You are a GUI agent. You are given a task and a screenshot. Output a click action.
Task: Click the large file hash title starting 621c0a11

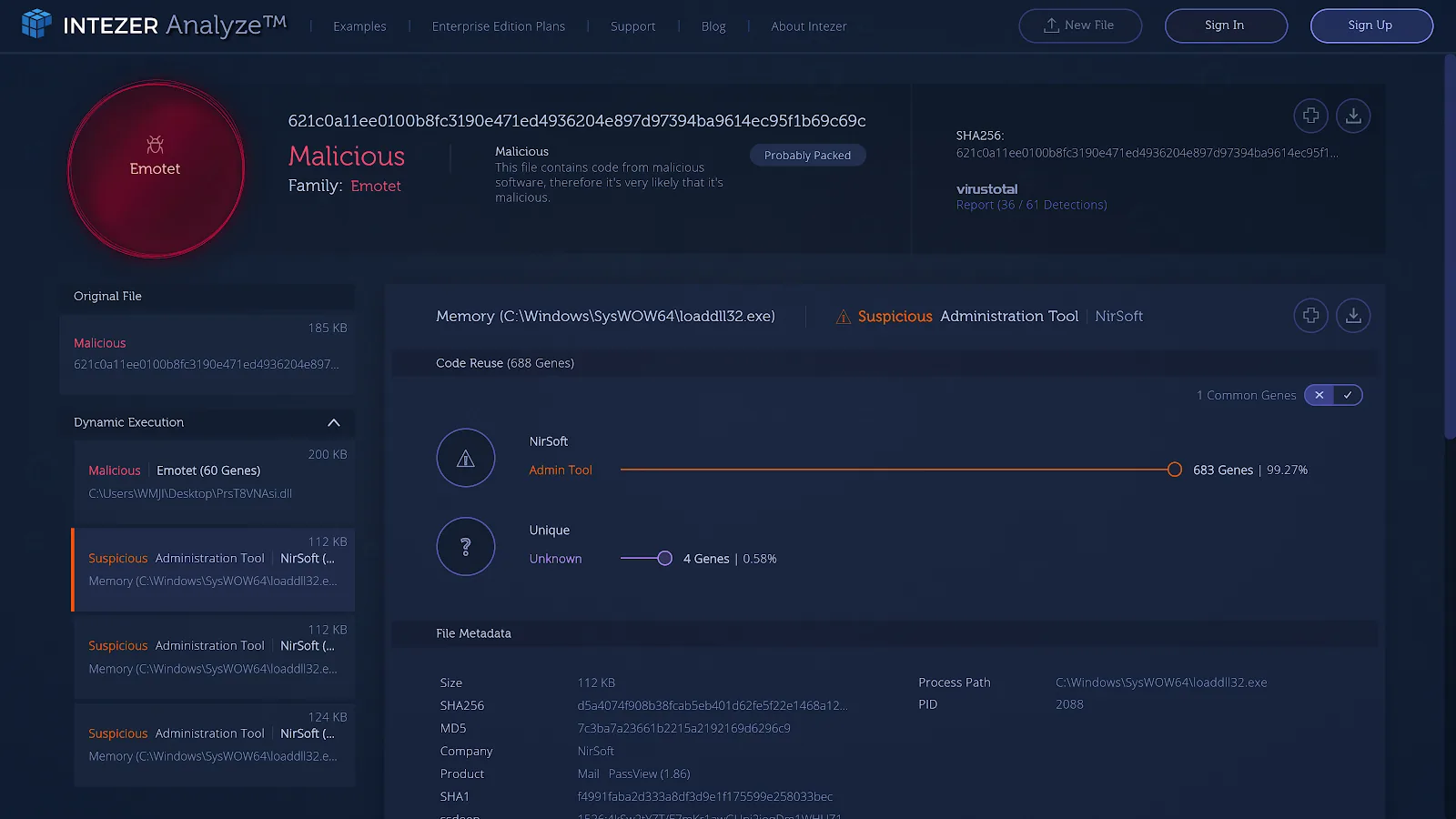coord(577,121)
